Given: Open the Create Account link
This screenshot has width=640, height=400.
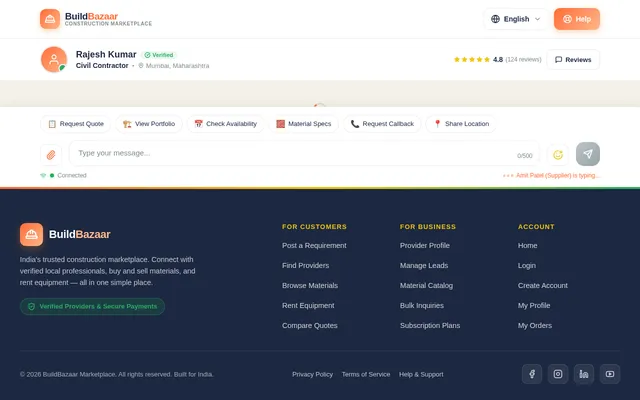Looking at the screenshot, I should pos(542,285).
